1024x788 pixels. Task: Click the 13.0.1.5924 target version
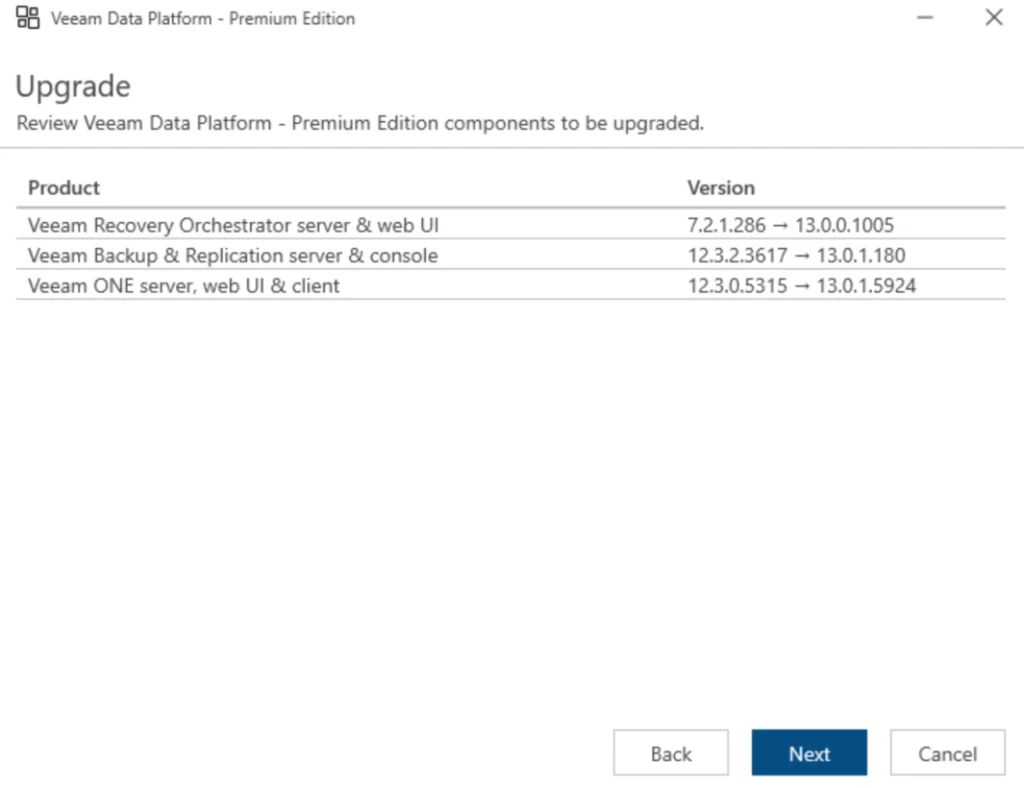coord(866,285)
